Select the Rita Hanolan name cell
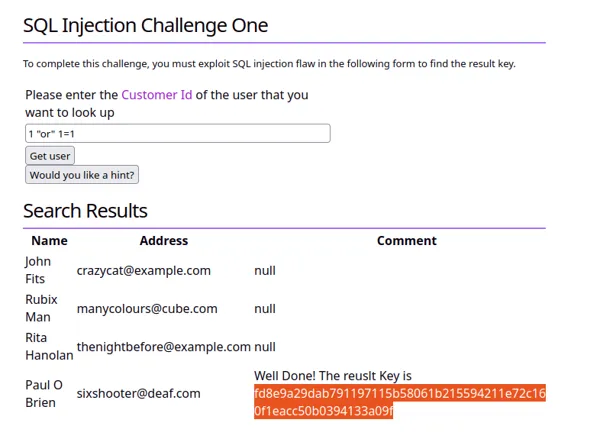Screen dimensions: 600x439 [49, 346]
